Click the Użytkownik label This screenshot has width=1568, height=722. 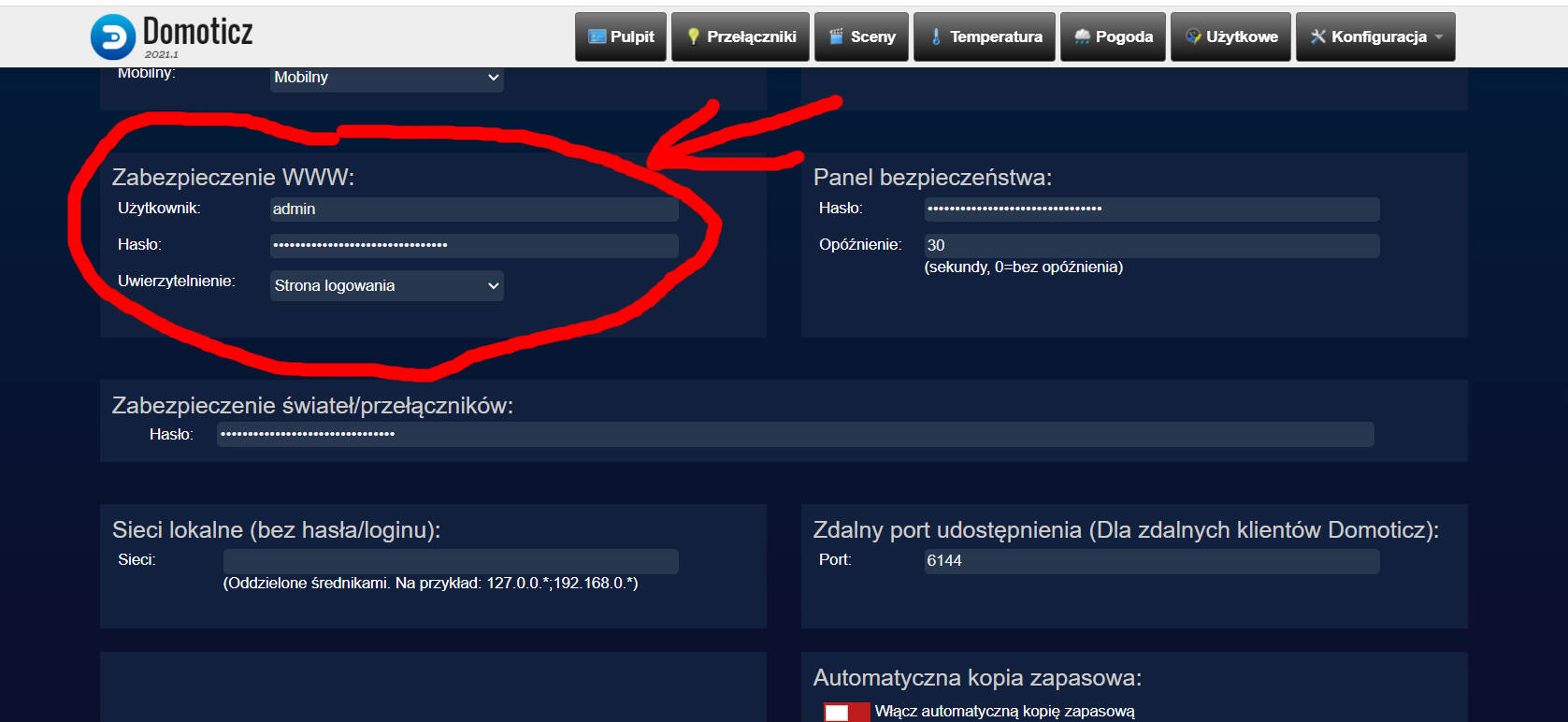(x=160, y=209)
